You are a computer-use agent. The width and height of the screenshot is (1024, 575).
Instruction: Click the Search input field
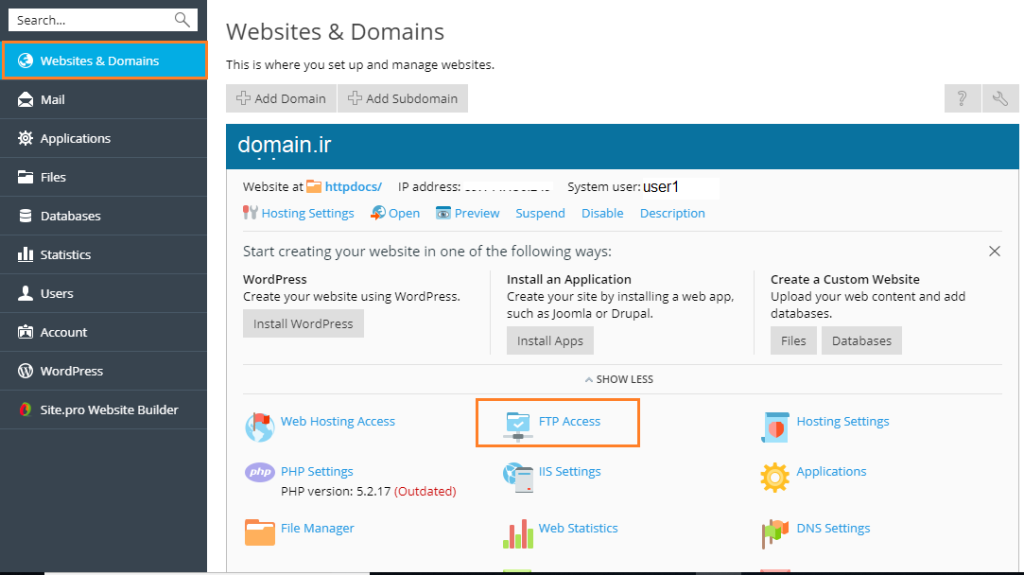tap(92, 20)
